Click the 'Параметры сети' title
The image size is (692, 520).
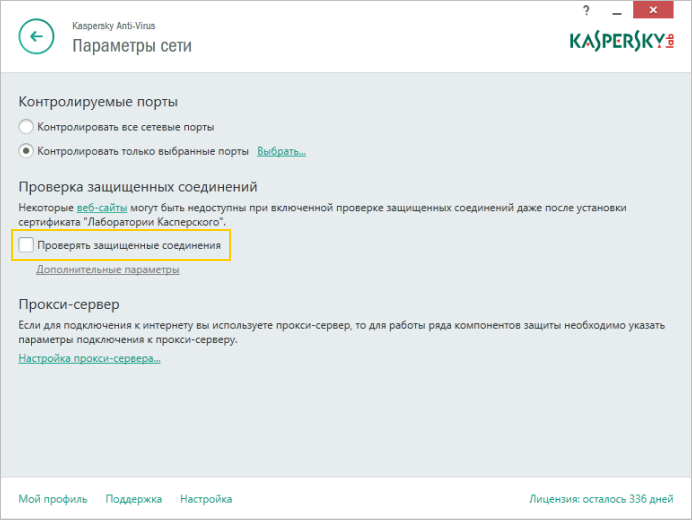pyautogui.click(x=132, y=46)
